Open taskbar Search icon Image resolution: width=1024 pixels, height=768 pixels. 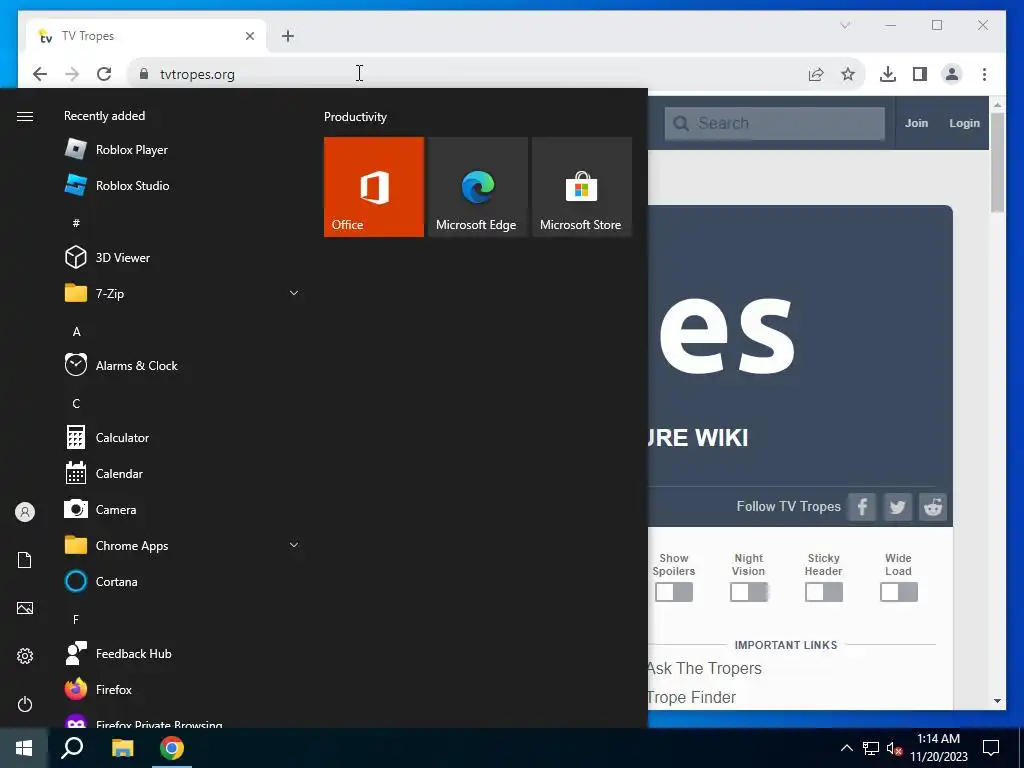pyautogui.click(x=72, y=748)
